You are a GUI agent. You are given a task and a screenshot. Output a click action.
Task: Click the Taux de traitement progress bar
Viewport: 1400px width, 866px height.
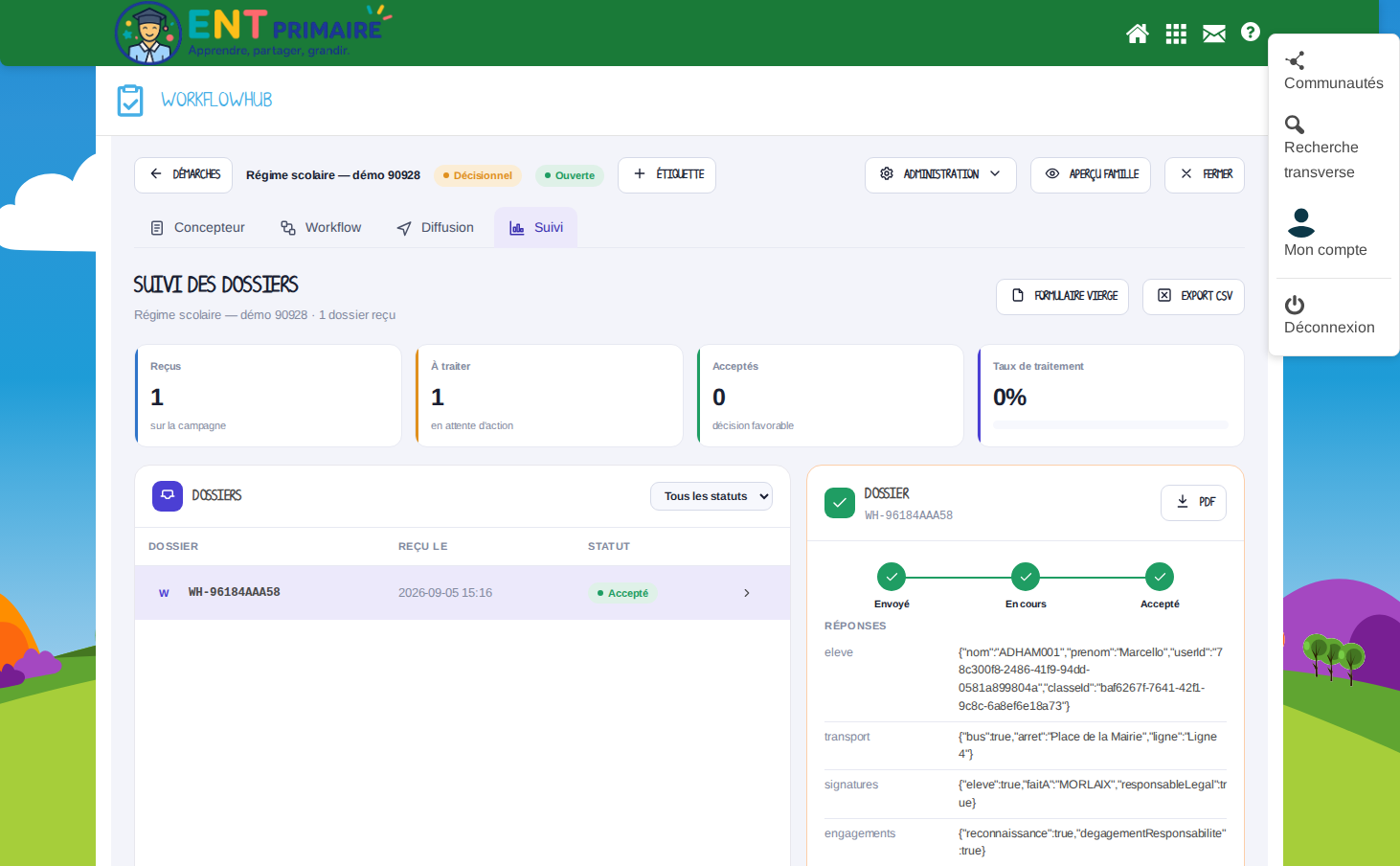1111,424
